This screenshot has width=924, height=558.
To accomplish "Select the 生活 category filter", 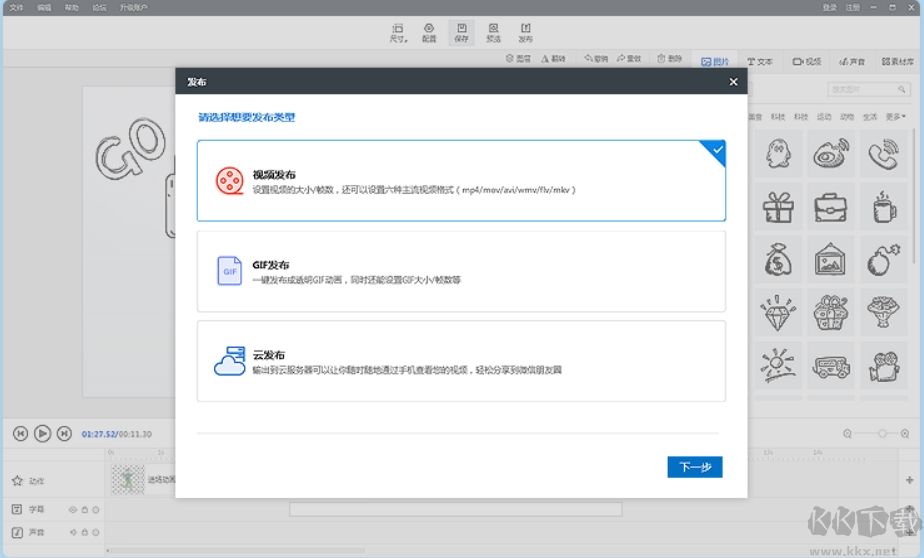I will click(x=870, y=117).
